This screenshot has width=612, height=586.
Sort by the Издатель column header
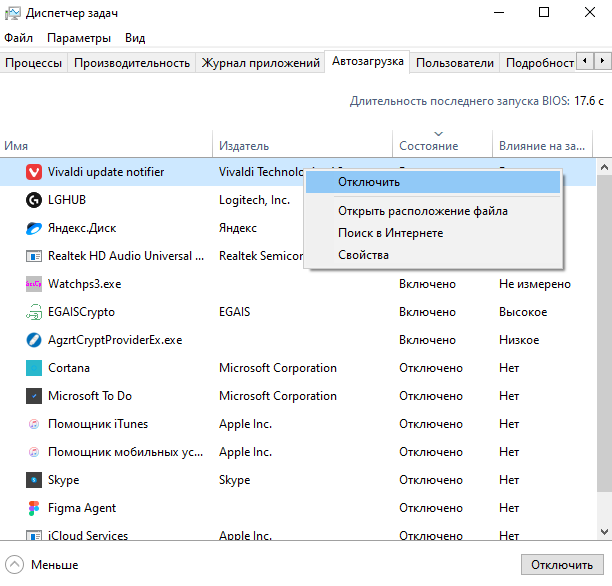[302, 144]
